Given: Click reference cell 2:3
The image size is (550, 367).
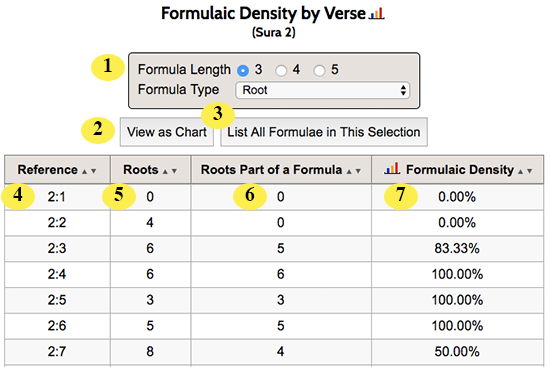Looking at the screenshot, I should point(57,248).
